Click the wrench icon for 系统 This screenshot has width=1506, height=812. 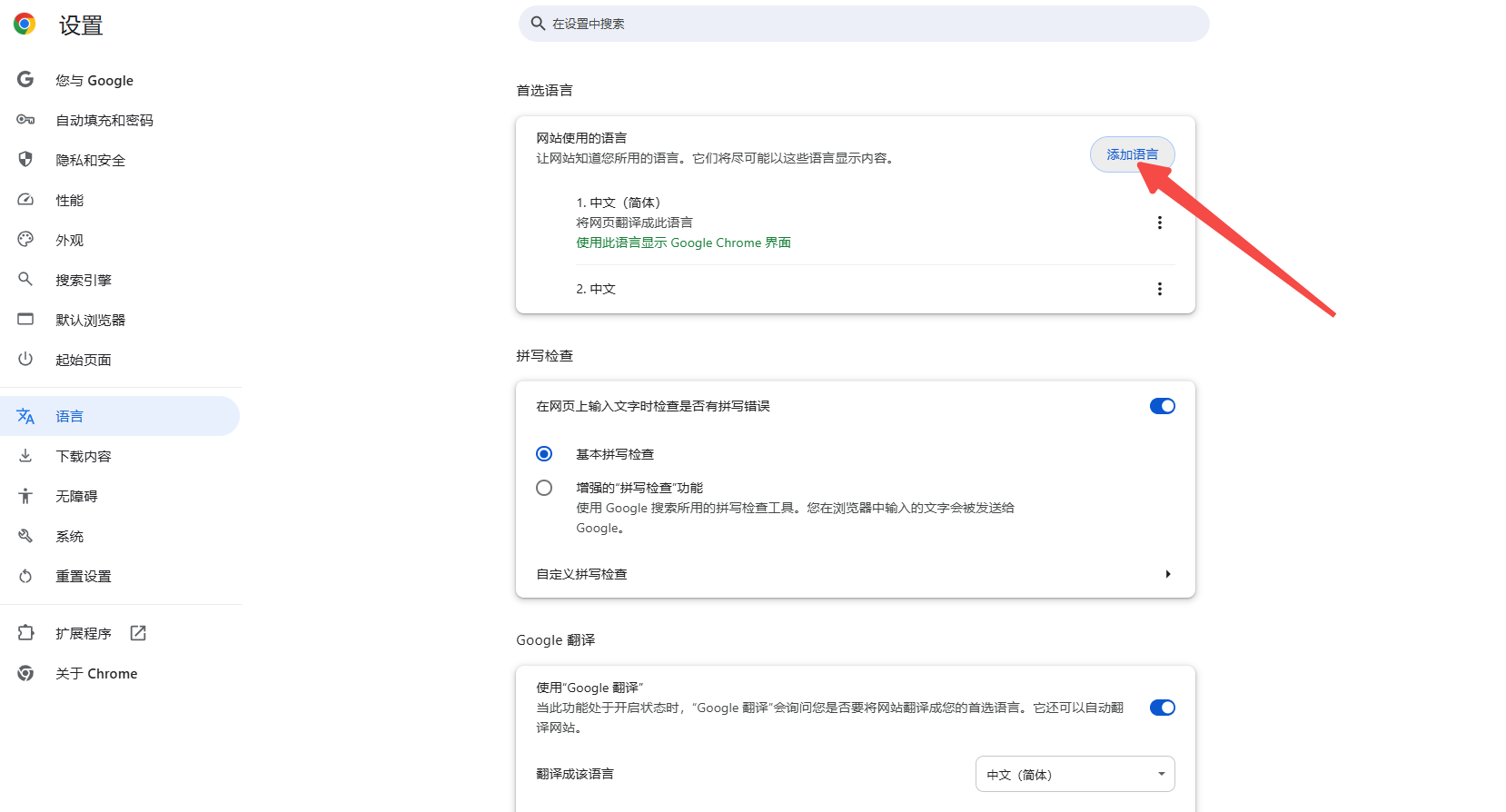point(25,536)
